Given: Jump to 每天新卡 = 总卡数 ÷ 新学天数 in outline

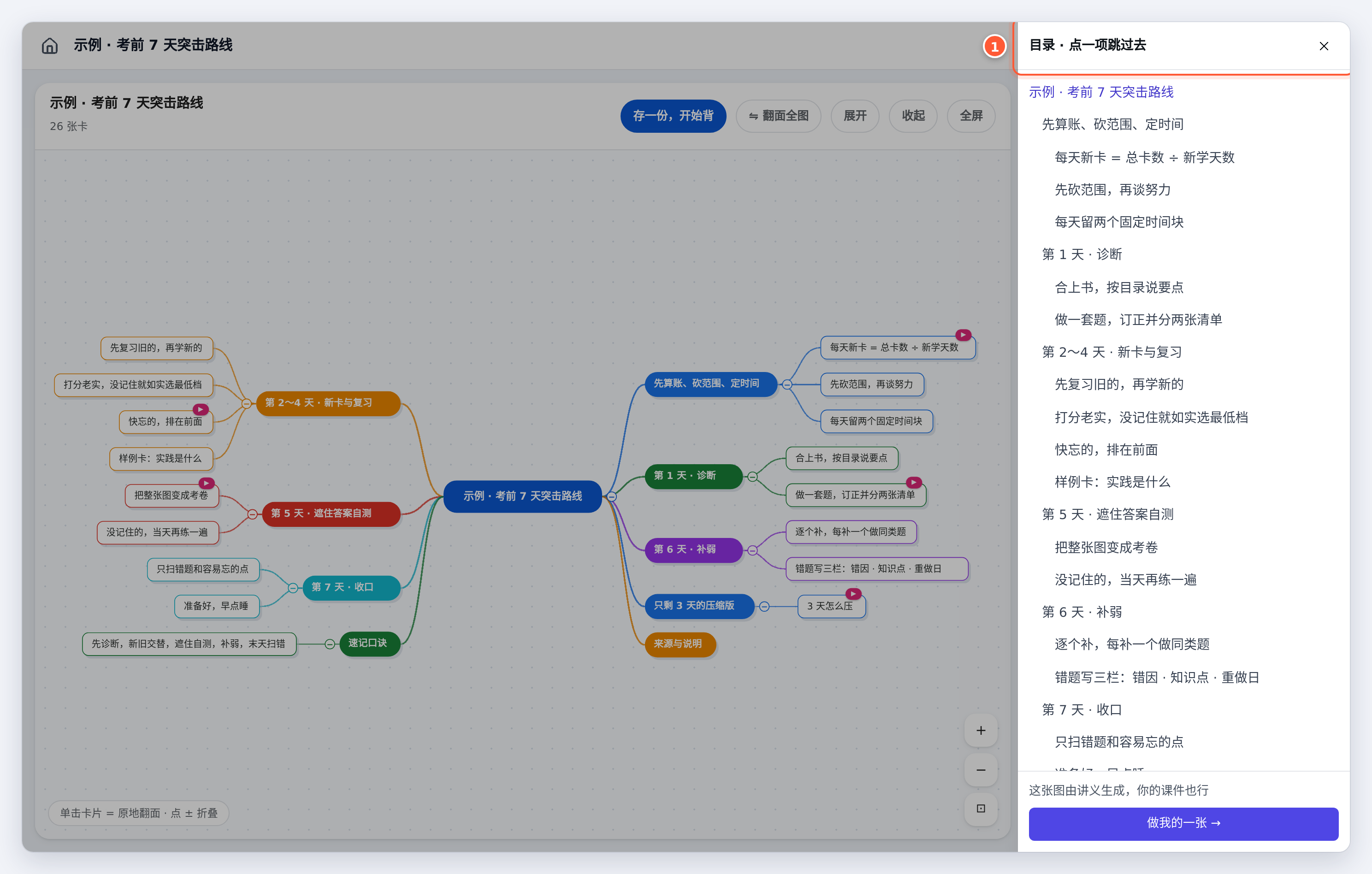Looking at the screenshot, I should click(x=1144, y=157).
